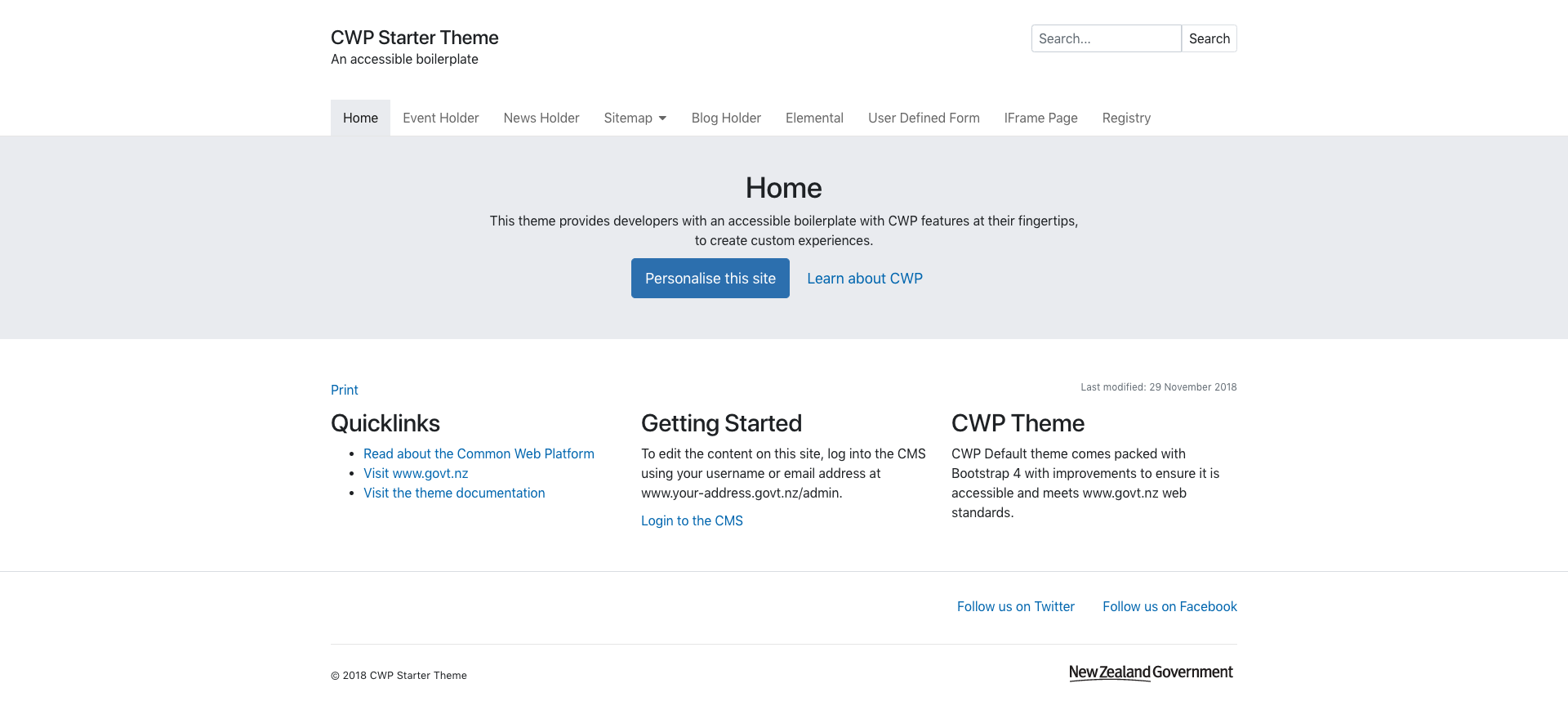
Task: Open Follow us on Twitter link
Action: click(x=1016, y=606)
